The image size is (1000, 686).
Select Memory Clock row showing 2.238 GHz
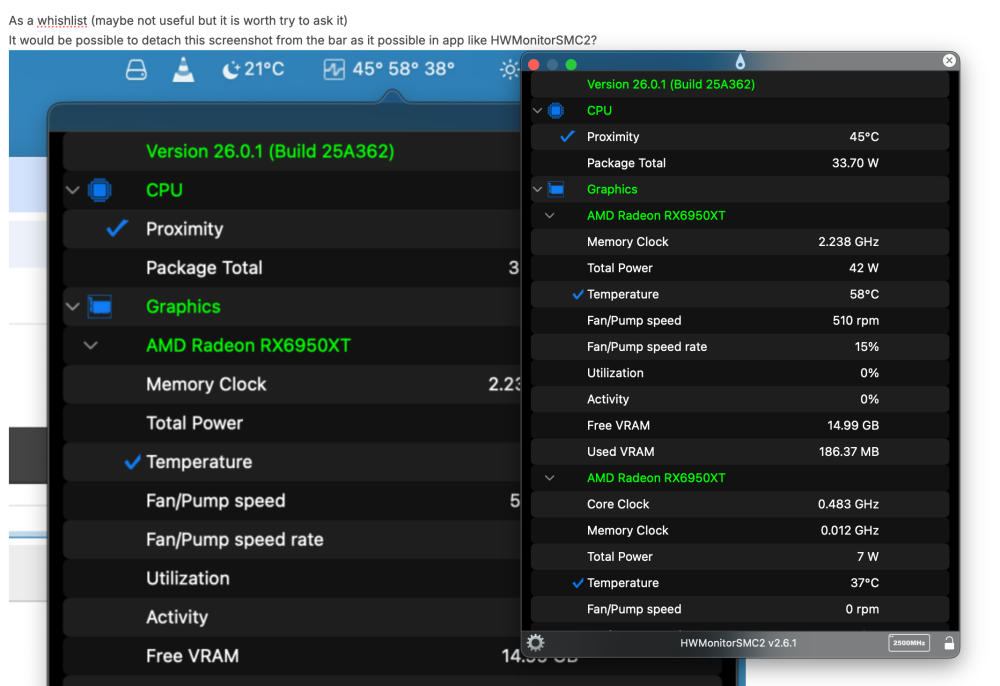(x=740, y=242)
